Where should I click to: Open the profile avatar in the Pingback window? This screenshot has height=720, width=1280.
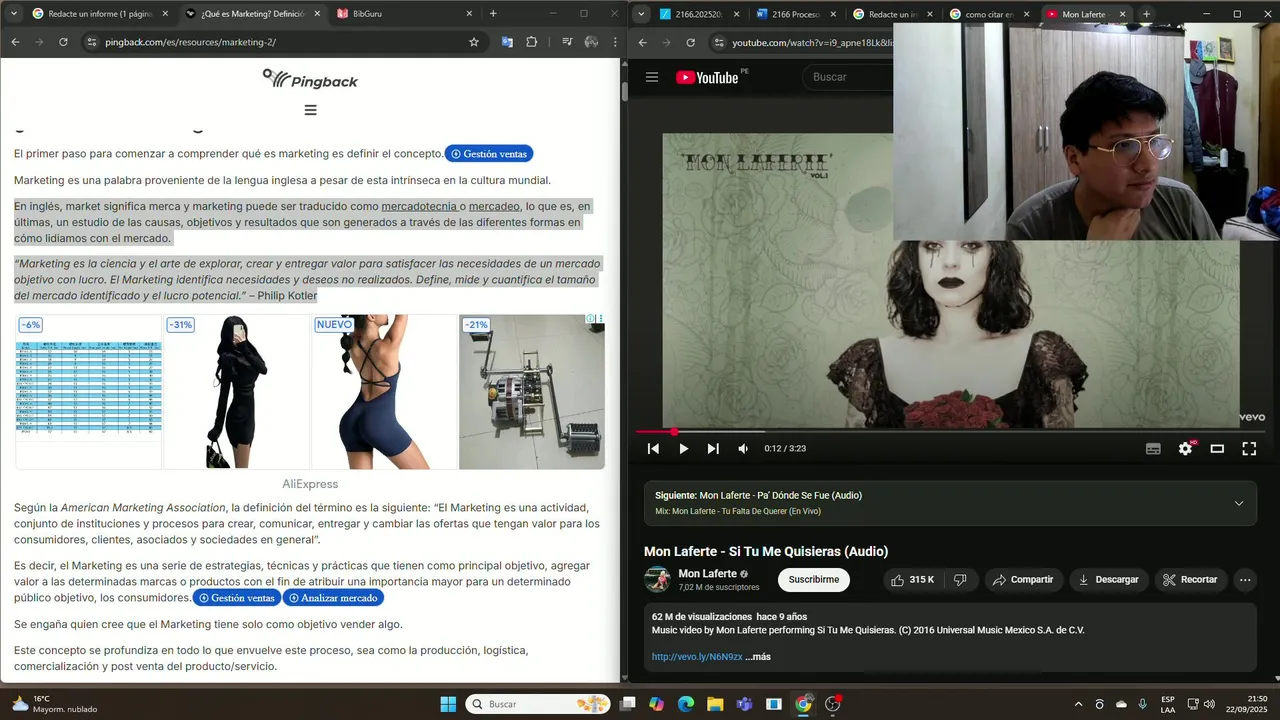[591, 42]
